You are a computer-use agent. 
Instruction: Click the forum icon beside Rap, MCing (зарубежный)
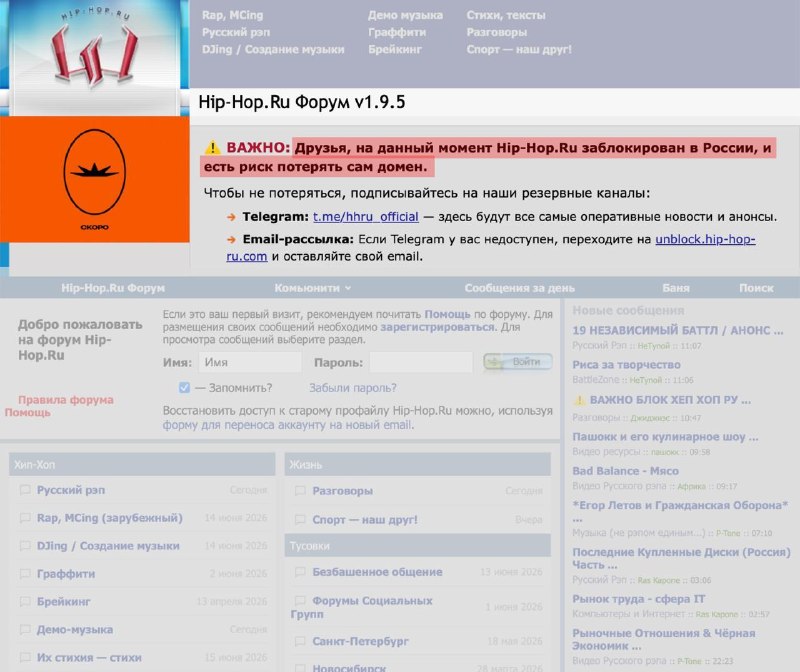(x=25, y=518)
